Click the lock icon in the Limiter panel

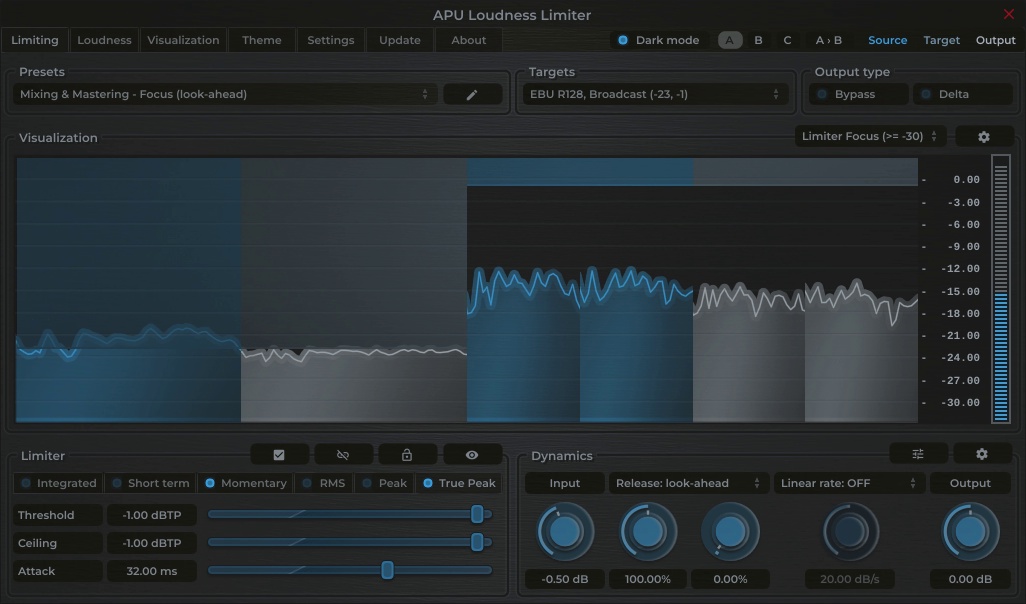[x=407, y=453]
